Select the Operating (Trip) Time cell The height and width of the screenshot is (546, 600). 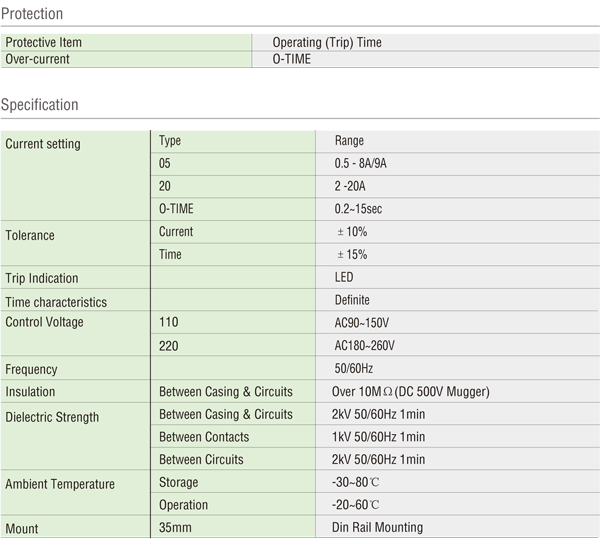327,43
